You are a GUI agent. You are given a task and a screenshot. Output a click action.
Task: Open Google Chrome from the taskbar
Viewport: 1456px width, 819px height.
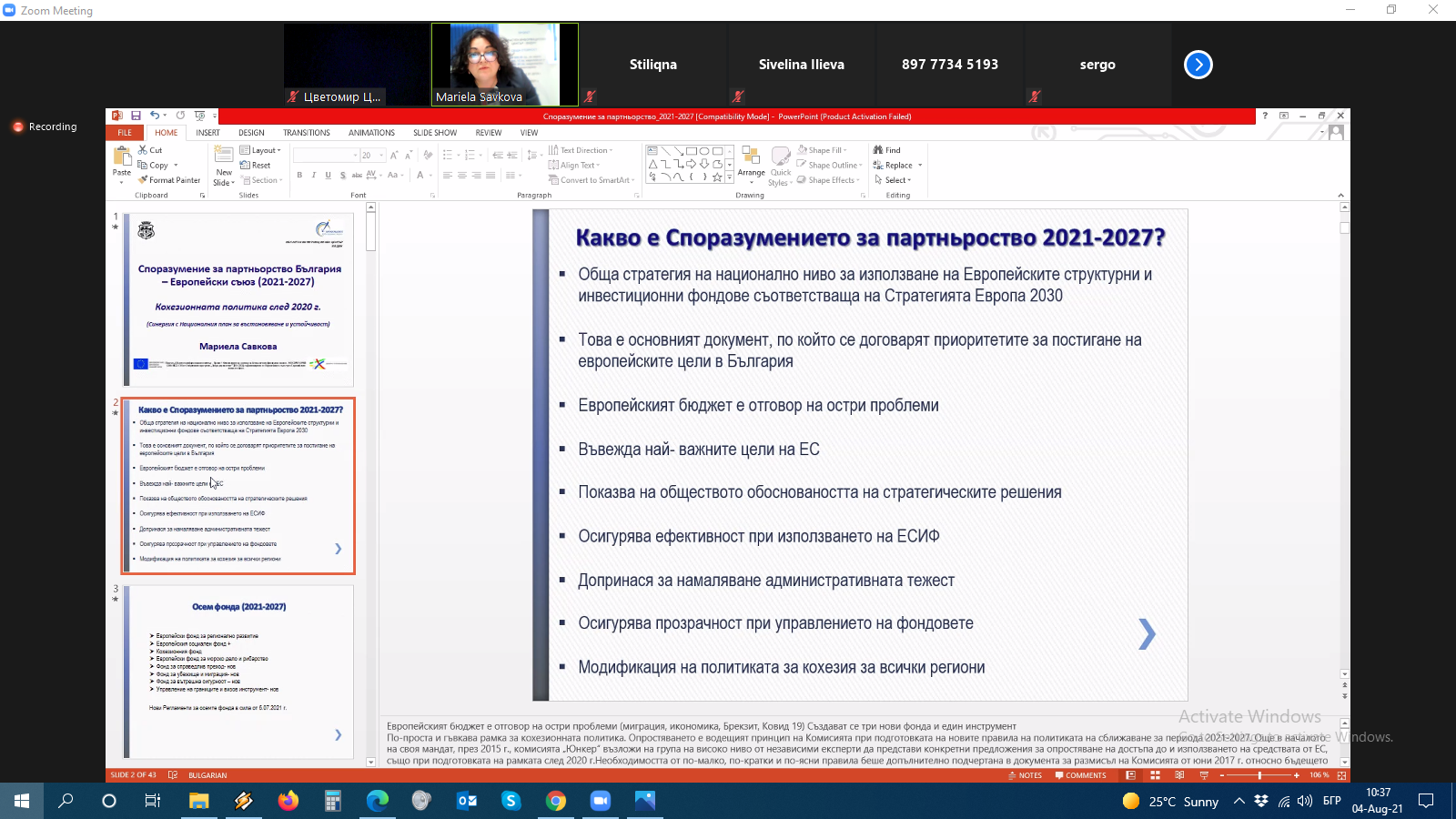[556, 801]
